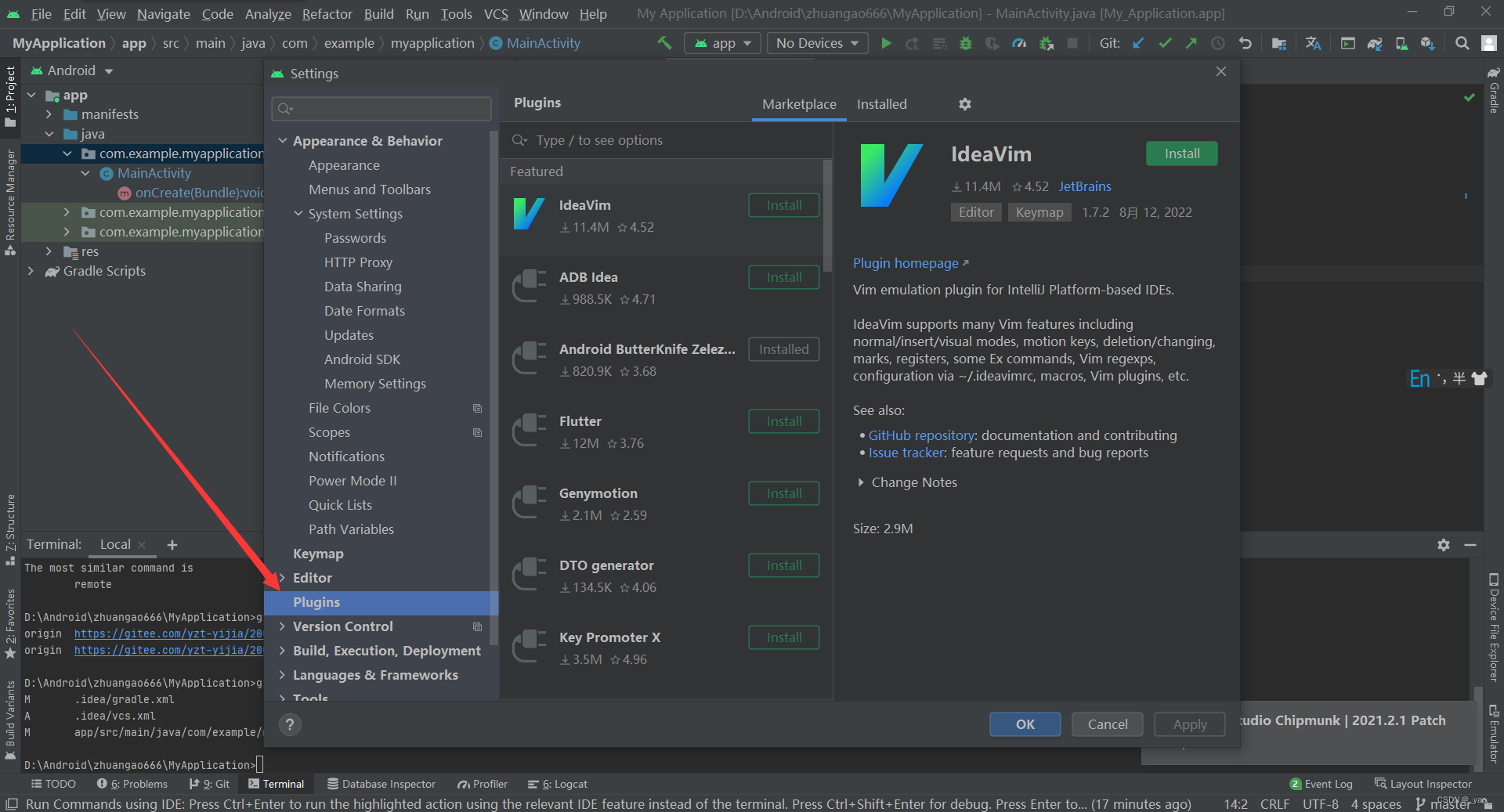The width and height of the screenshot is (1504, 812).
Task: Switch to Marketplace tab
Action: tap(799, 104)
